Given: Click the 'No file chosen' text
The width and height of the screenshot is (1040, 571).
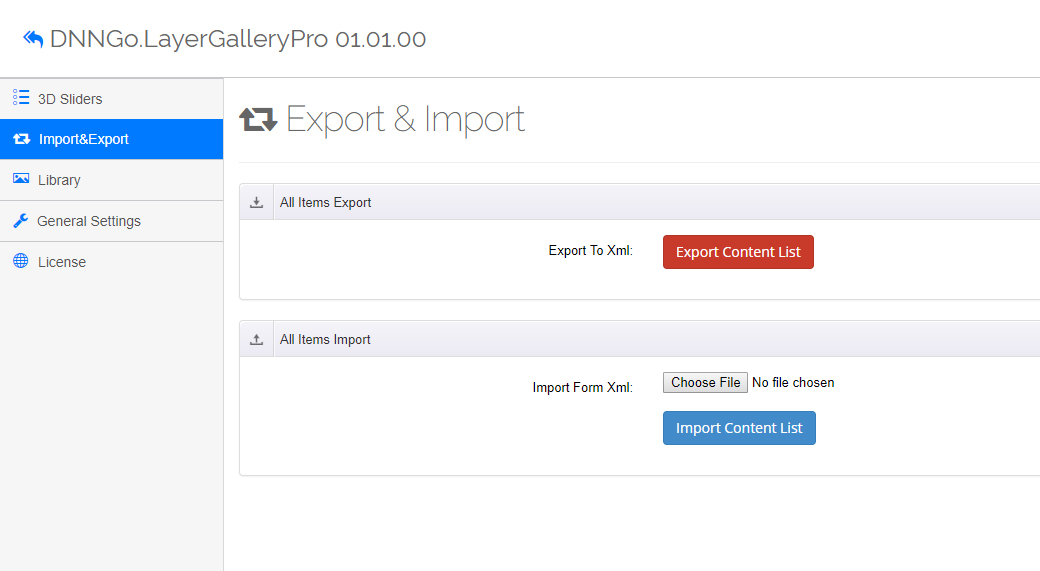Looking at the screenshot, I should point(793,383).
